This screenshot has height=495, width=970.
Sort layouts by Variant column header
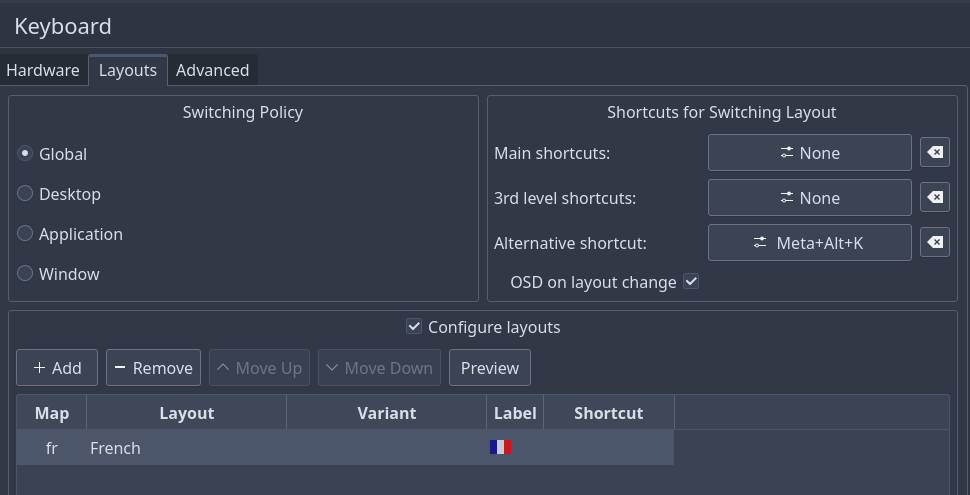point(386,413)
